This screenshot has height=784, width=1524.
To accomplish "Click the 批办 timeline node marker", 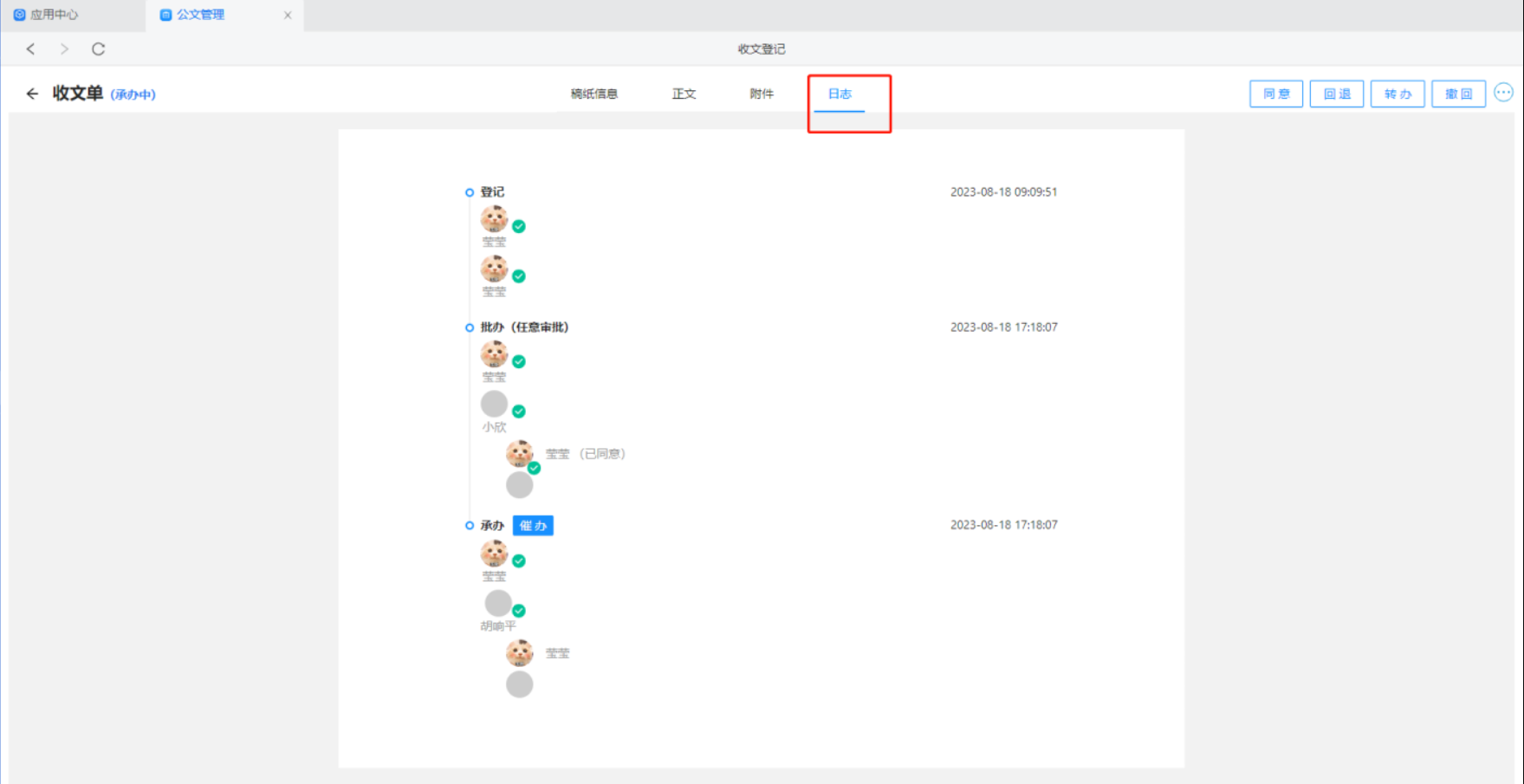I will 470,327.
